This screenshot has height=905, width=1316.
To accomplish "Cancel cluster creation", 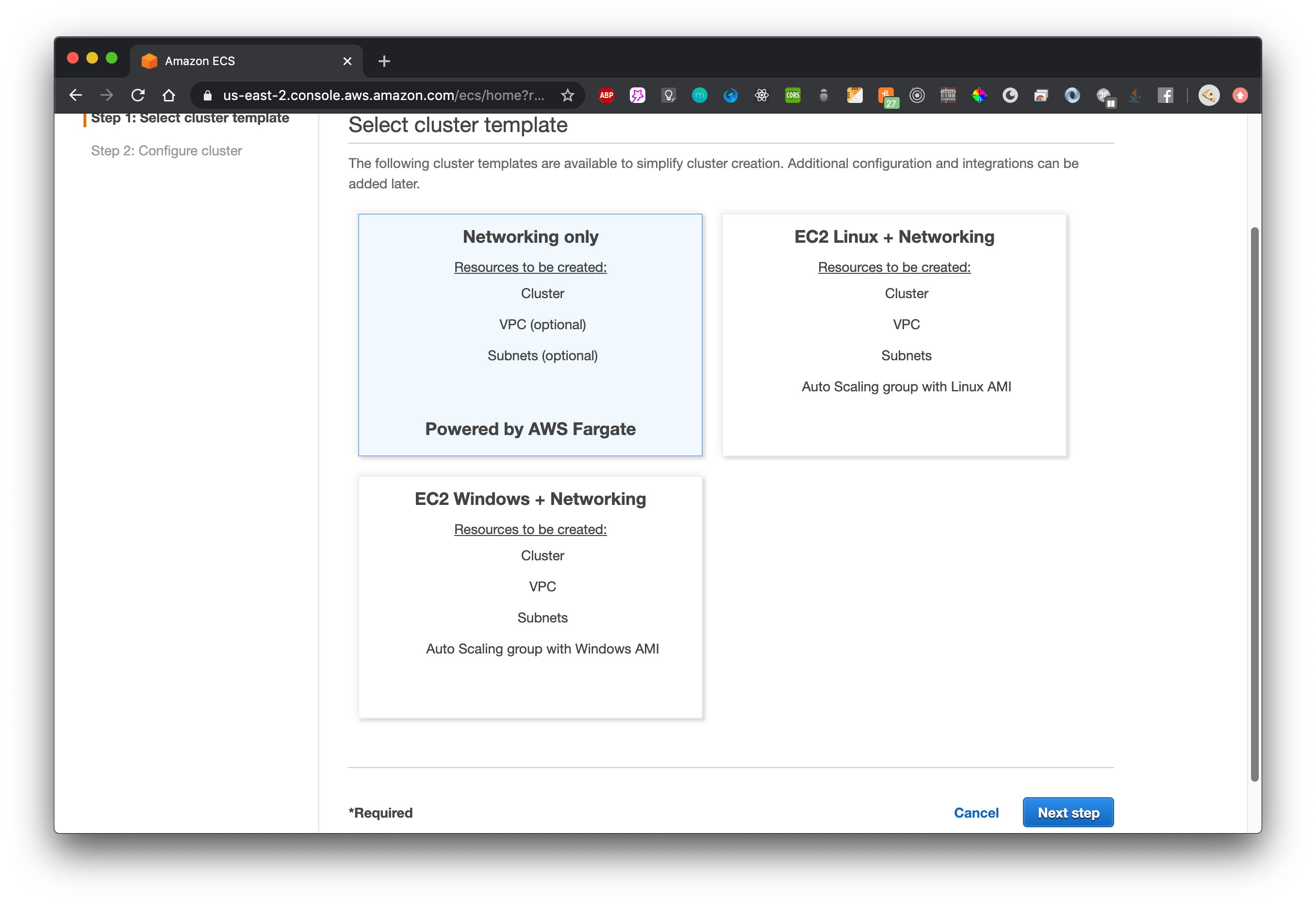I will 976,813.
